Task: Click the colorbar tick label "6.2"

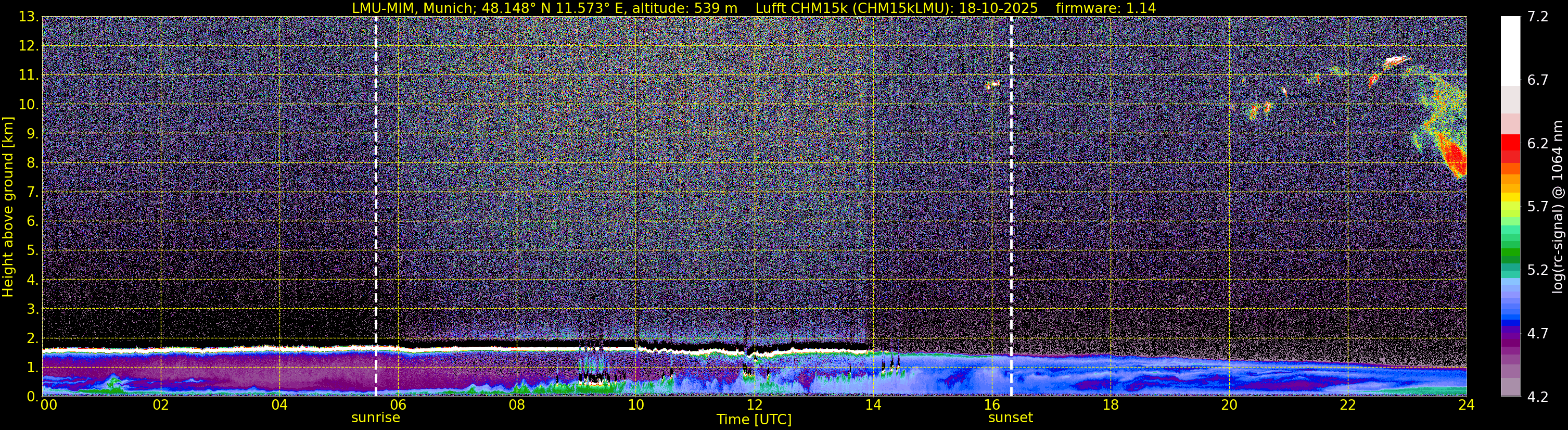Action: point(1538,144)
